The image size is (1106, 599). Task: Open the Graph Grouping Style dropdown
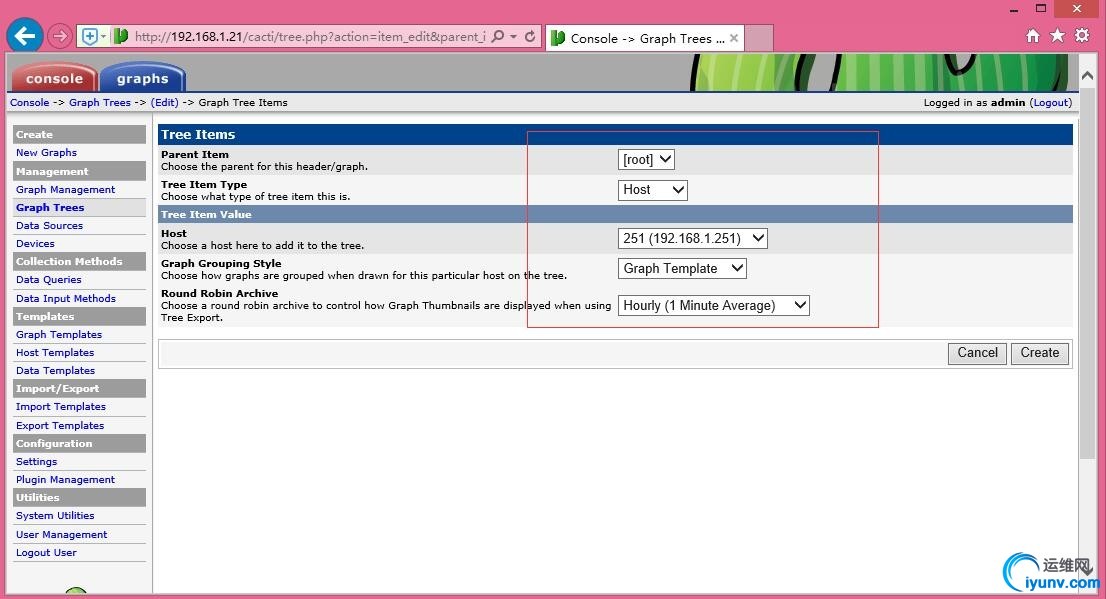point(682,269)
